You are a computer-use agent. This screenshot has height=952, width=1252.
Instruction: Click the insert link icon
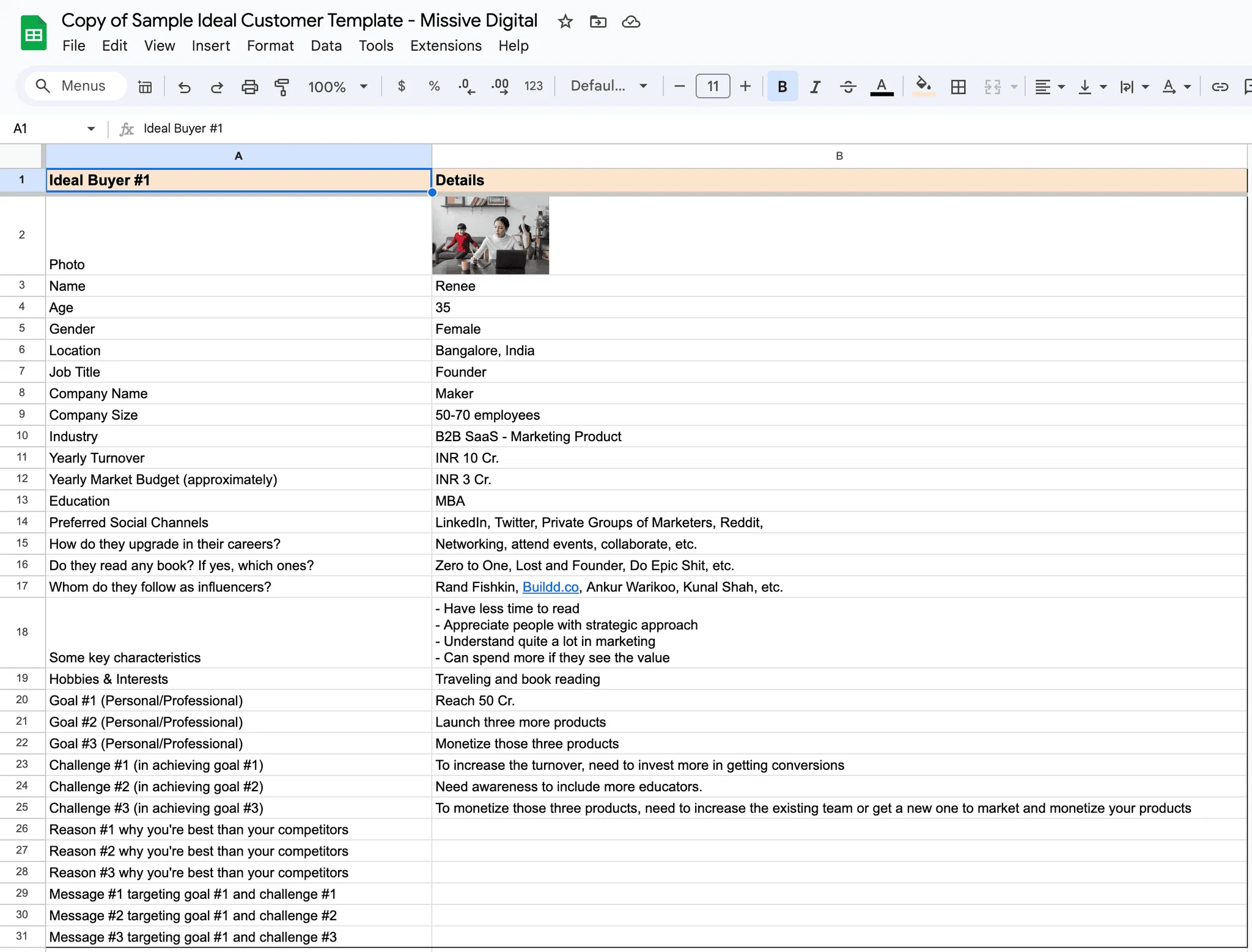point(1220,87)
